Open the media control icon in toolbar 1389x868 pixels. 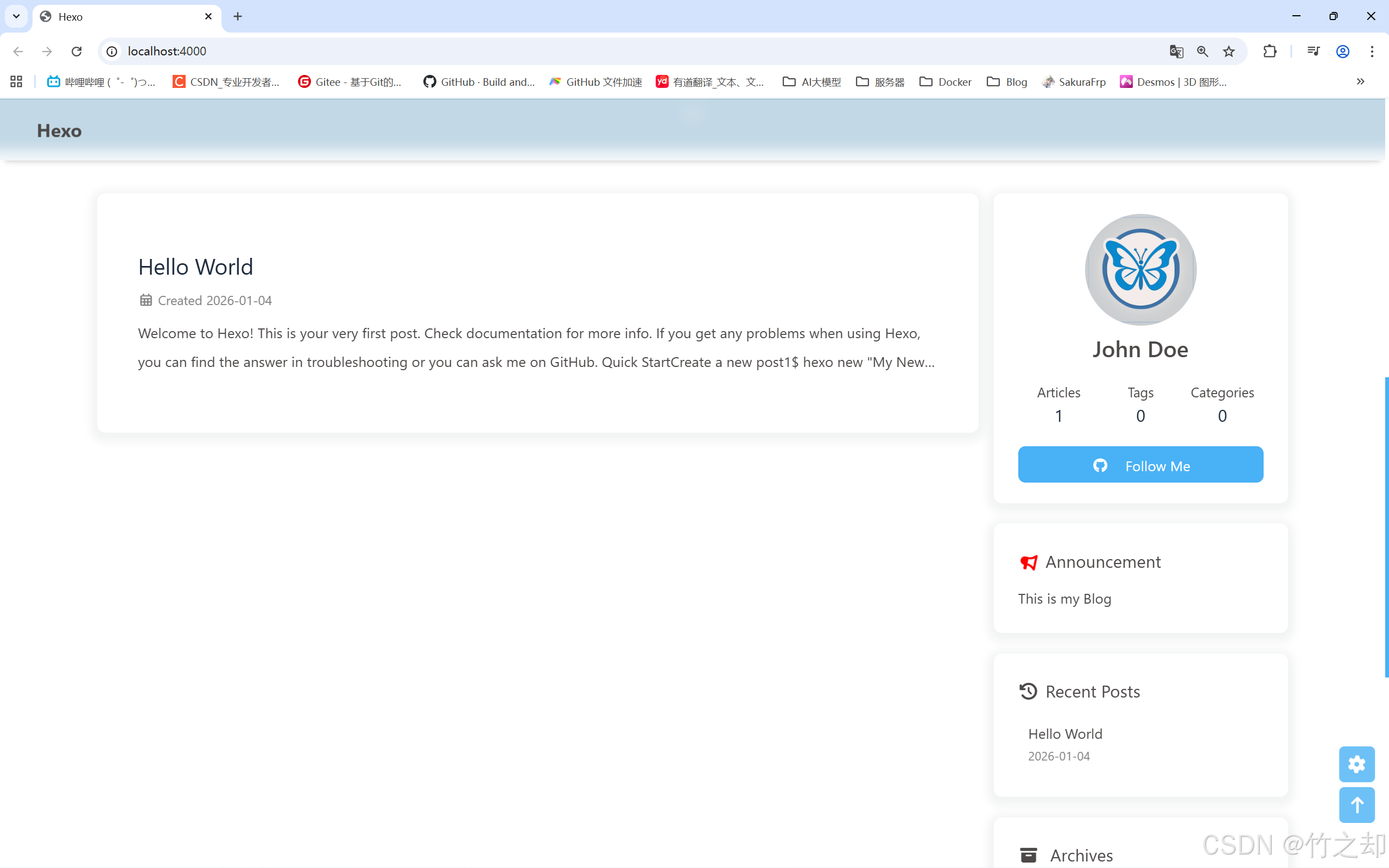click(1312, 52)
